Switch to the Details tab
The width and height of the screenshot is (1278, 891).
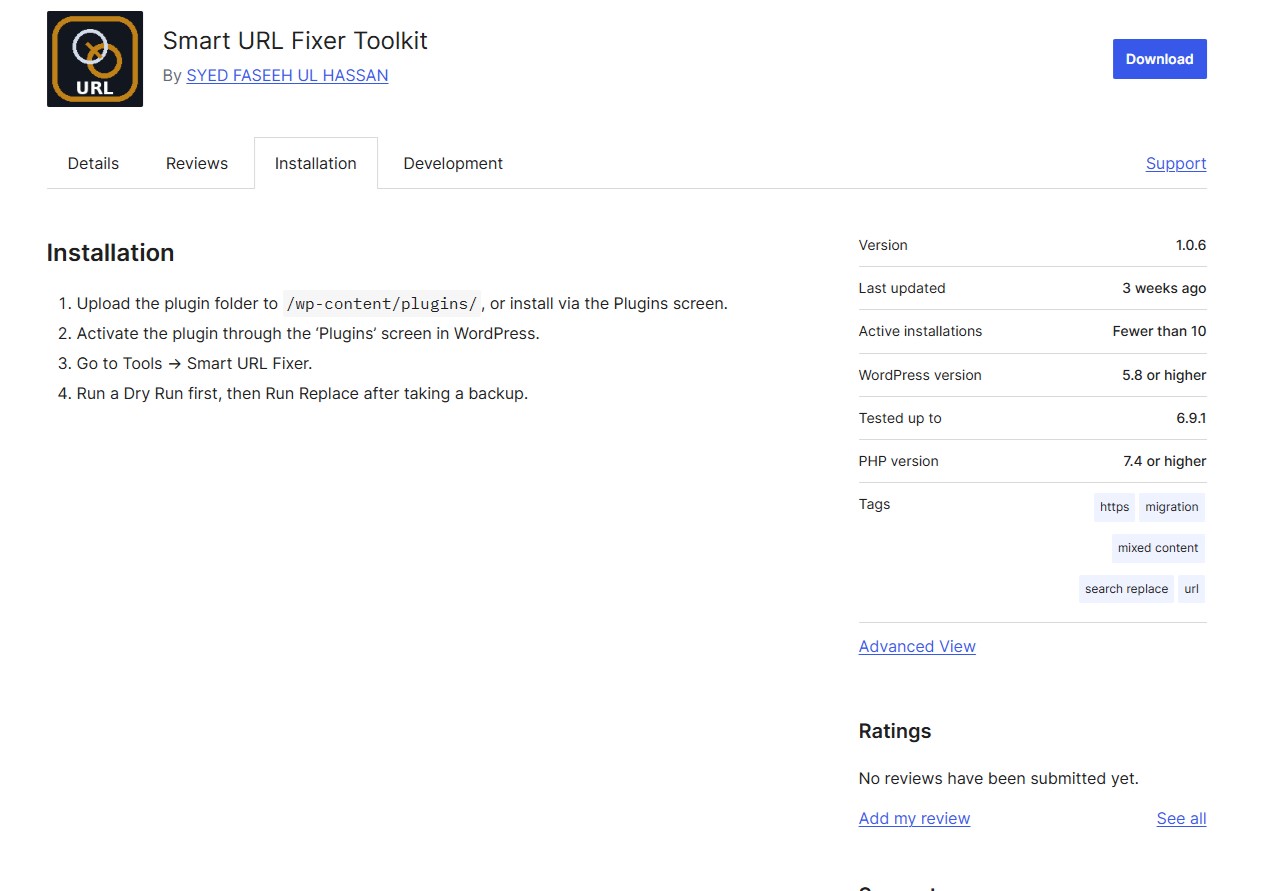coord(93,164)
